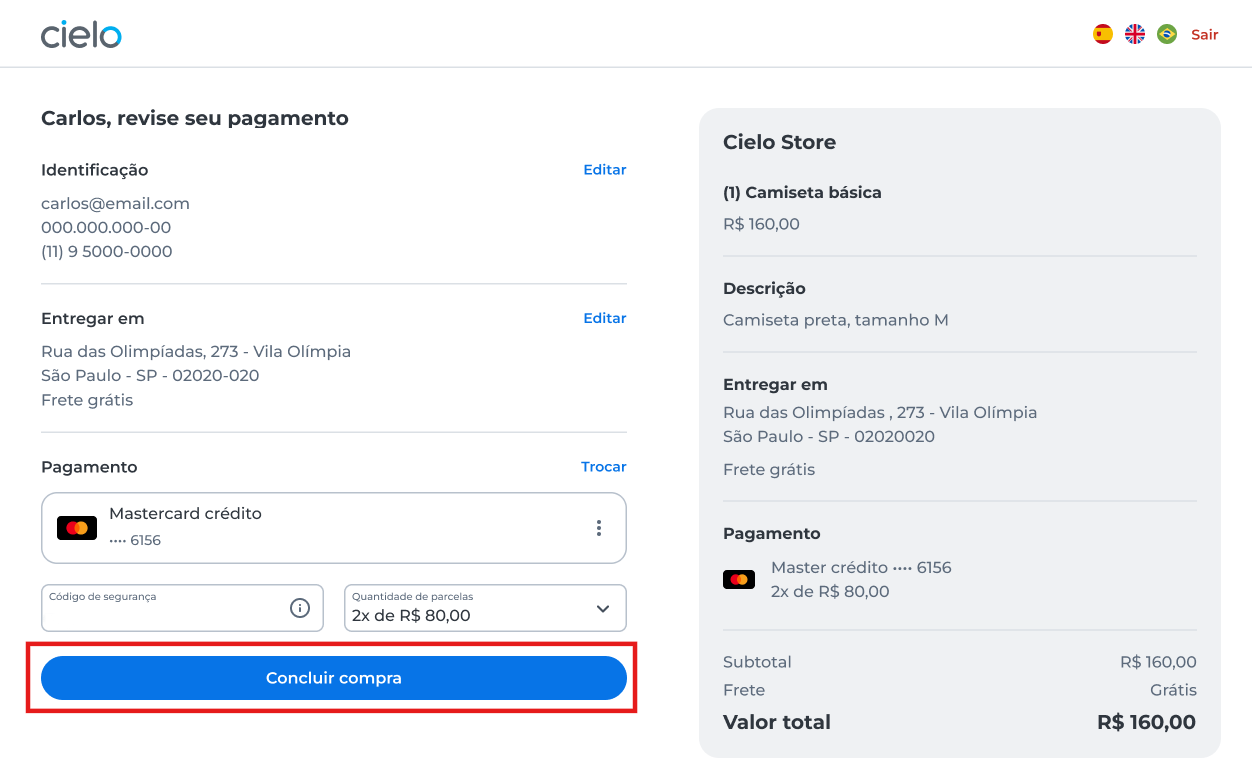Click the Frete Grátis value in summary

1173,690
